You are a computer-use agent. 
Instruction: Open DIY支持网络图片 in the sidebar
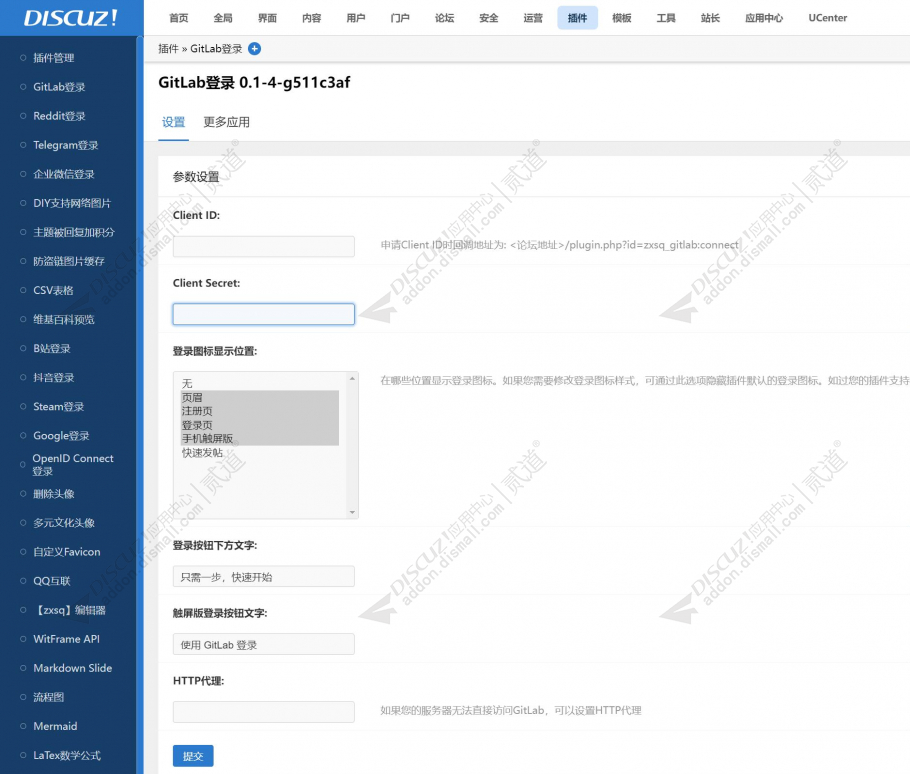(x=72, y=202)
